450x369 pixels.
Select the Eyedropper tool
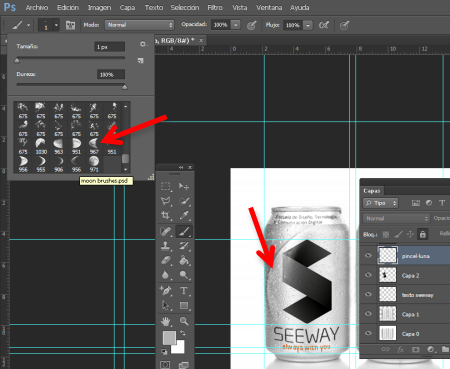[184, 215]
